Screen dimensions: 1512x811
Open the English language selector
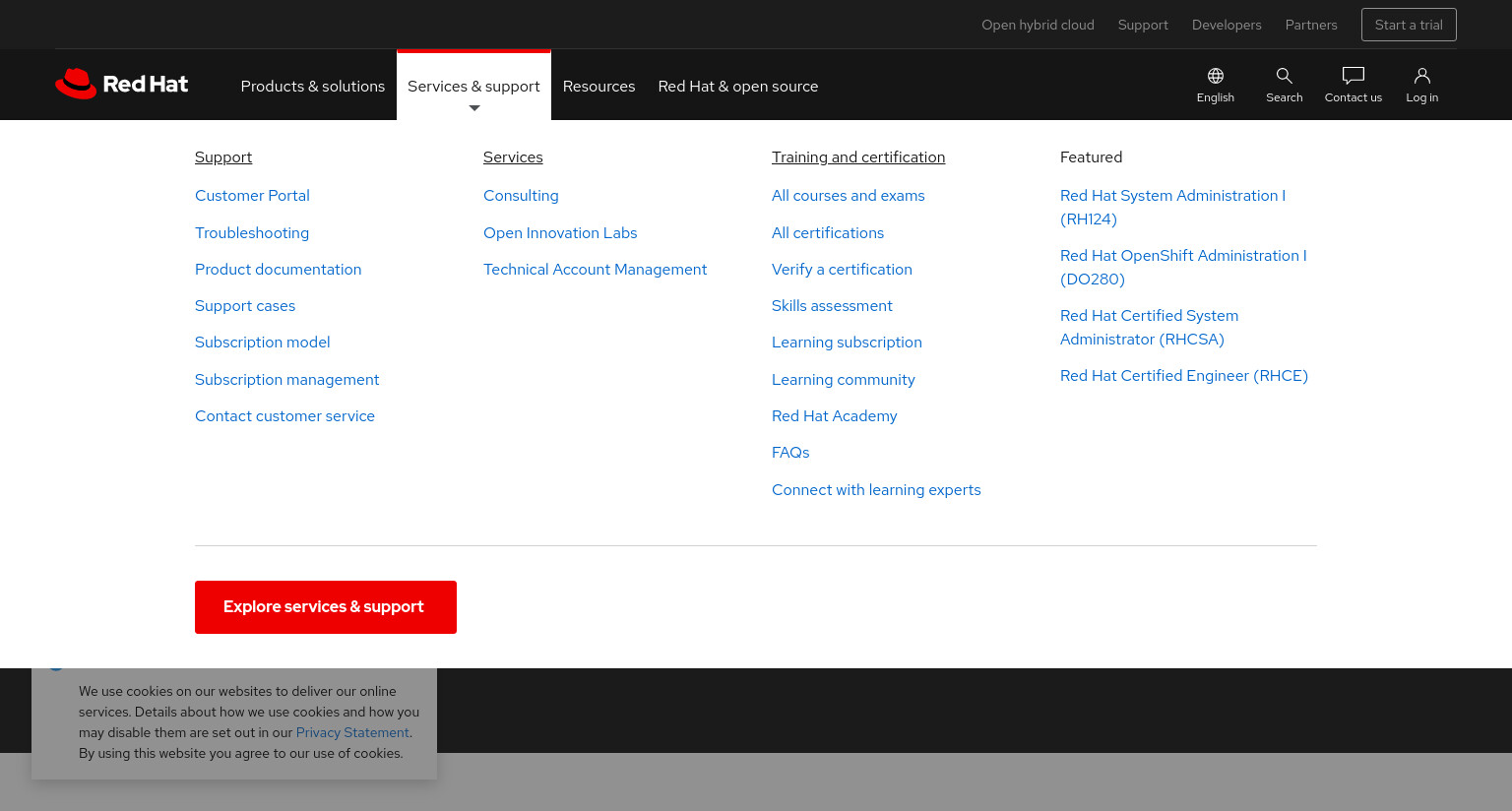pos(1216,86)
